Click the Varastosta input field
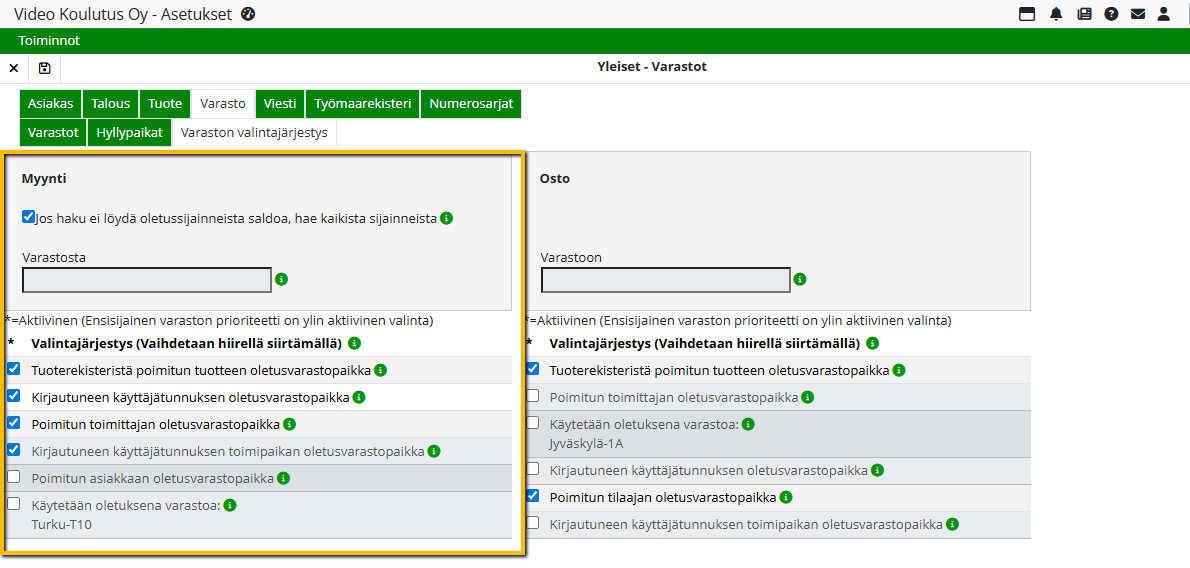Viewport: 1190px width, 568px height. click(147, 280)
